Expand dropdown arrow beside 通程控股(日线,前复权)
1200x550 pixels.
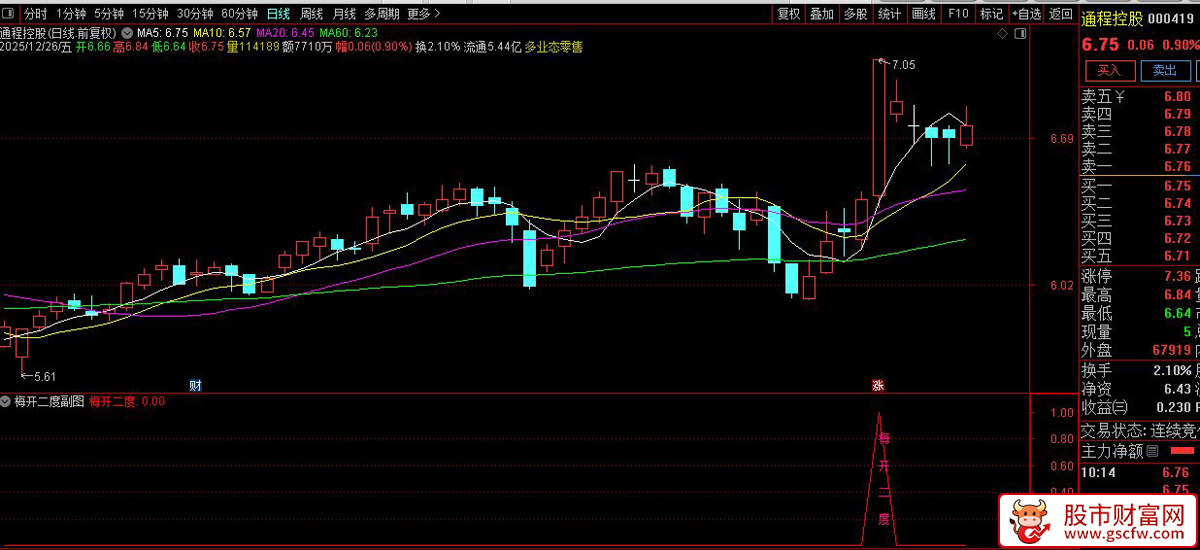pos(127,32)
